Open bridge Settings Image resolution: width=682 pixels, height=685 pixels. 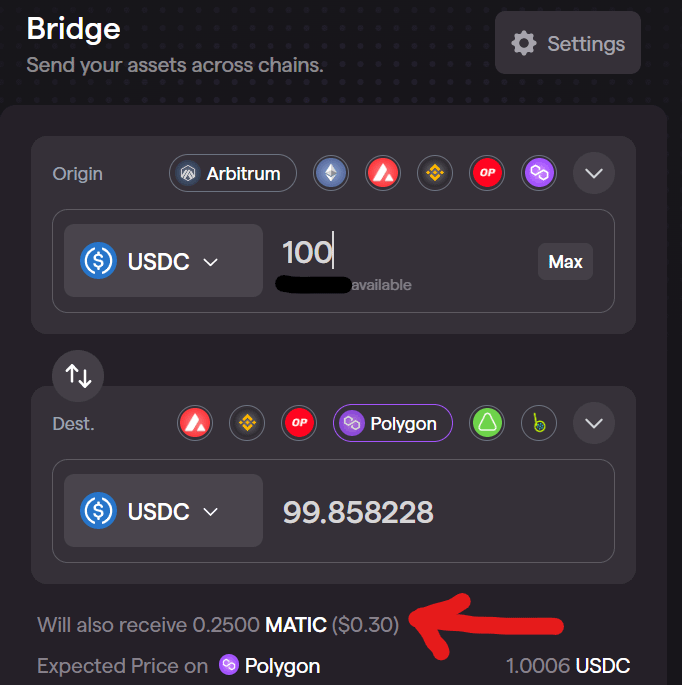click(568, 43)
